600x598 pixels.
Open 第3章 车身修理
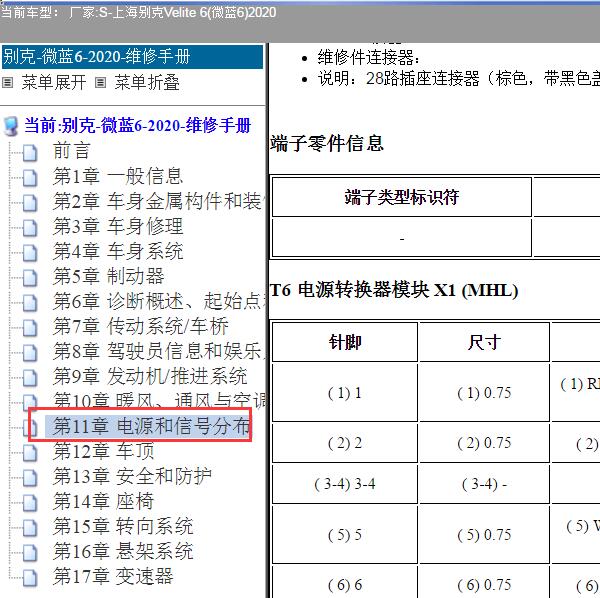click(x=118, y=226)
